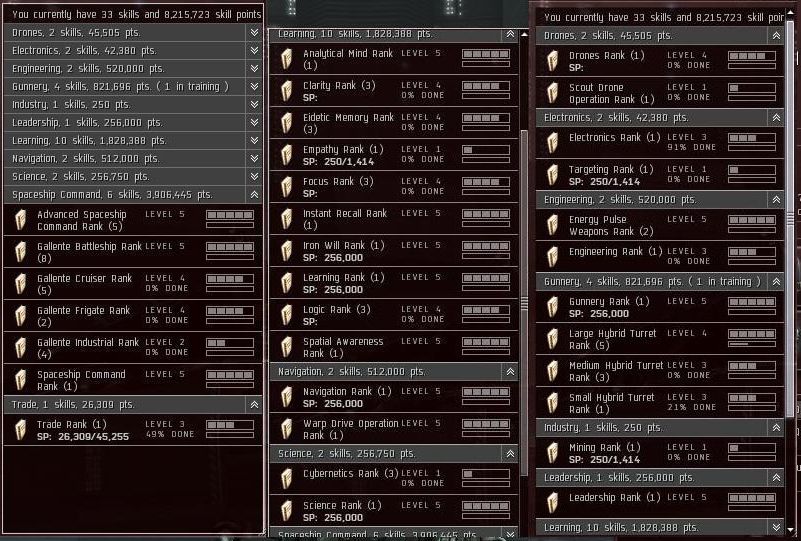The width and height of the screenshot is (801, 541).
Task: Collapse the Leadership group in the right panel
Action: [x=776, y=478]
